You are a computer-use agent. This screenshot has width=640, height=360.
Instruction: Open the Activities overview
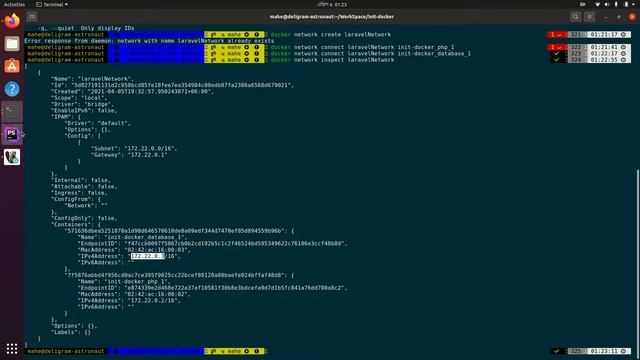(14, 4)
